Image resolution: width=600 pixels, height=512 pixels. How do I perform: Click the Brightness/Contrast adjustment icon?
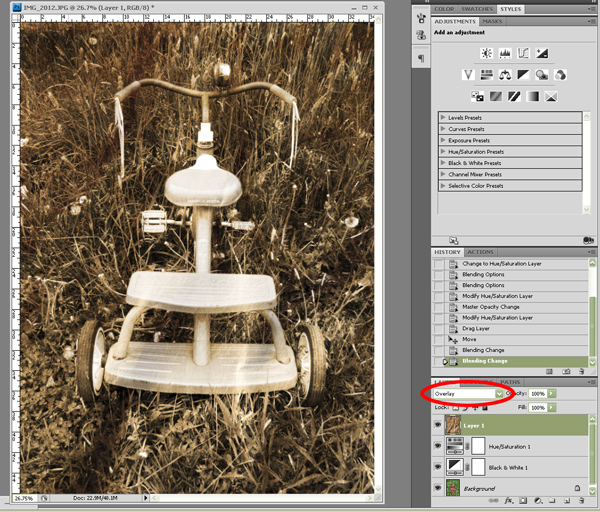coord(486,53)
